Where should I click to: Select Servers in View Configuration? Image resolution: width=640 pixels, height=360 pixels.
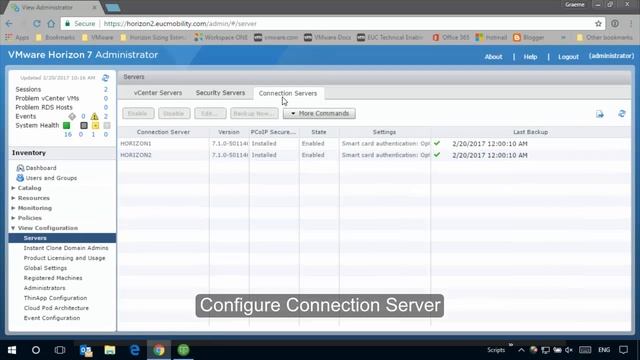[x=62, y=238]
